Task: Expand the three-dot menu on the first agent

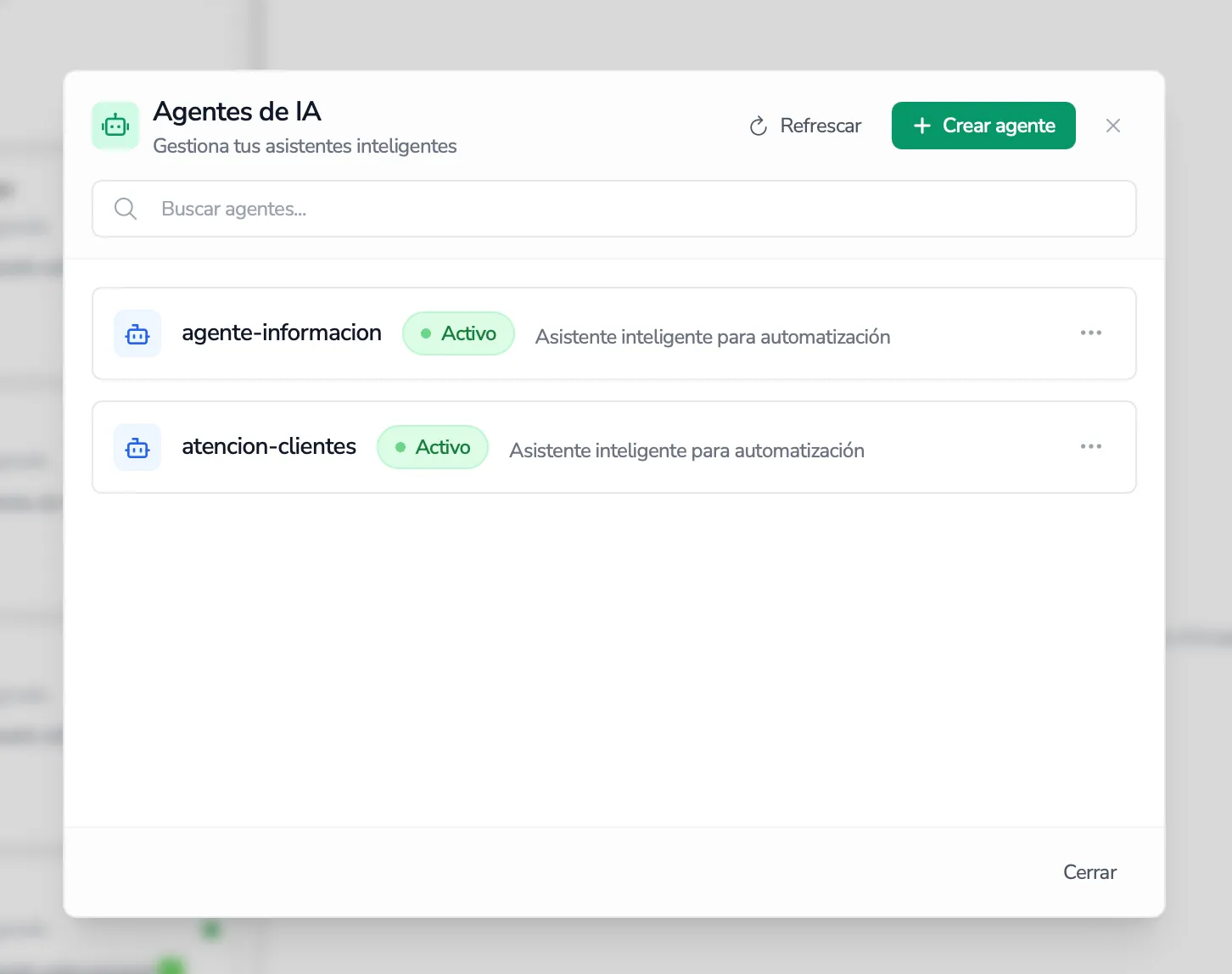Action: click(x=1091, y=333)
